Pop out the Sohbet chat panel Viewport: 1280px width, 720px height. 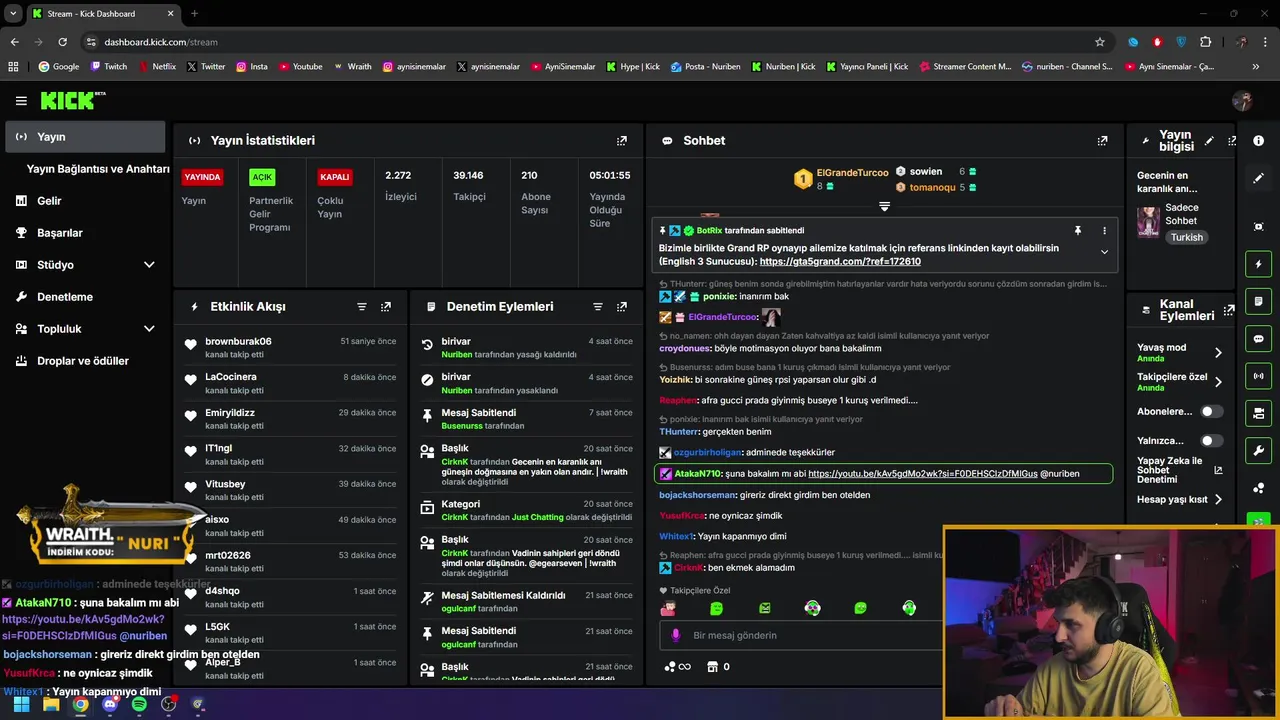tap(1102, 141)
